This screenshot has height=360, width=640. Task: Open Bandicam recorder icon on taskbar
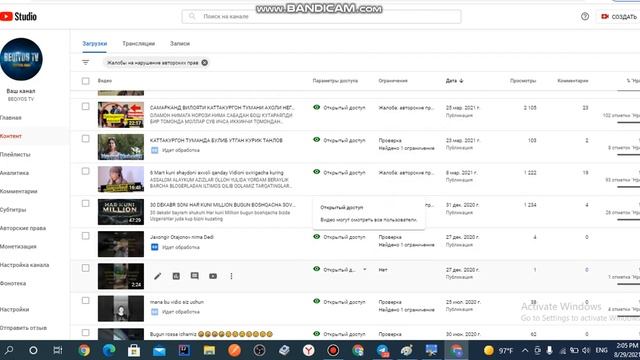[x=333, y=350]
